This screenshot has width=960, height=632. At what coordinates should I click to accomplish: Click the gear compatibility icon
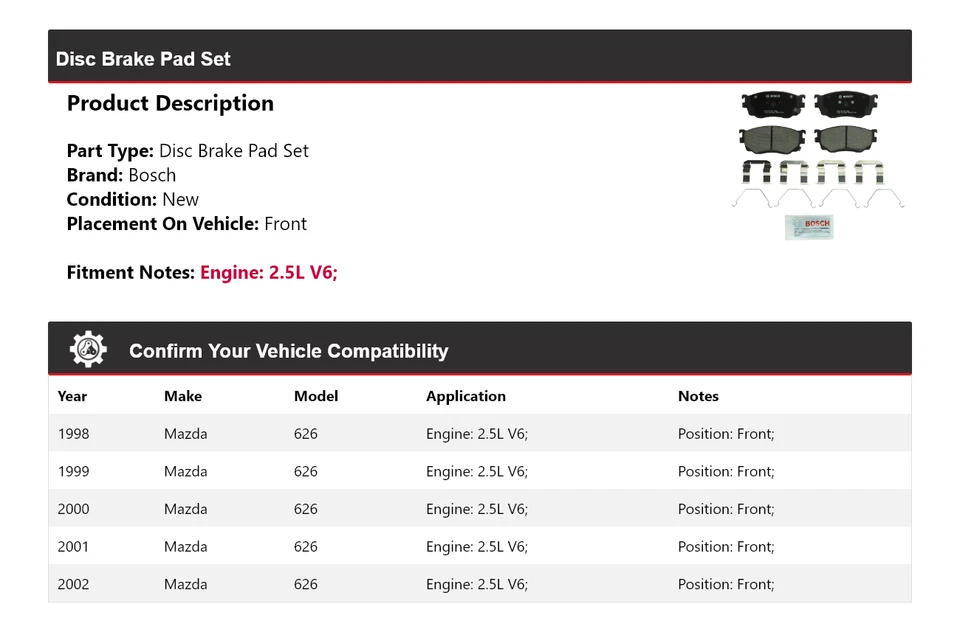(x=88, y=349)
